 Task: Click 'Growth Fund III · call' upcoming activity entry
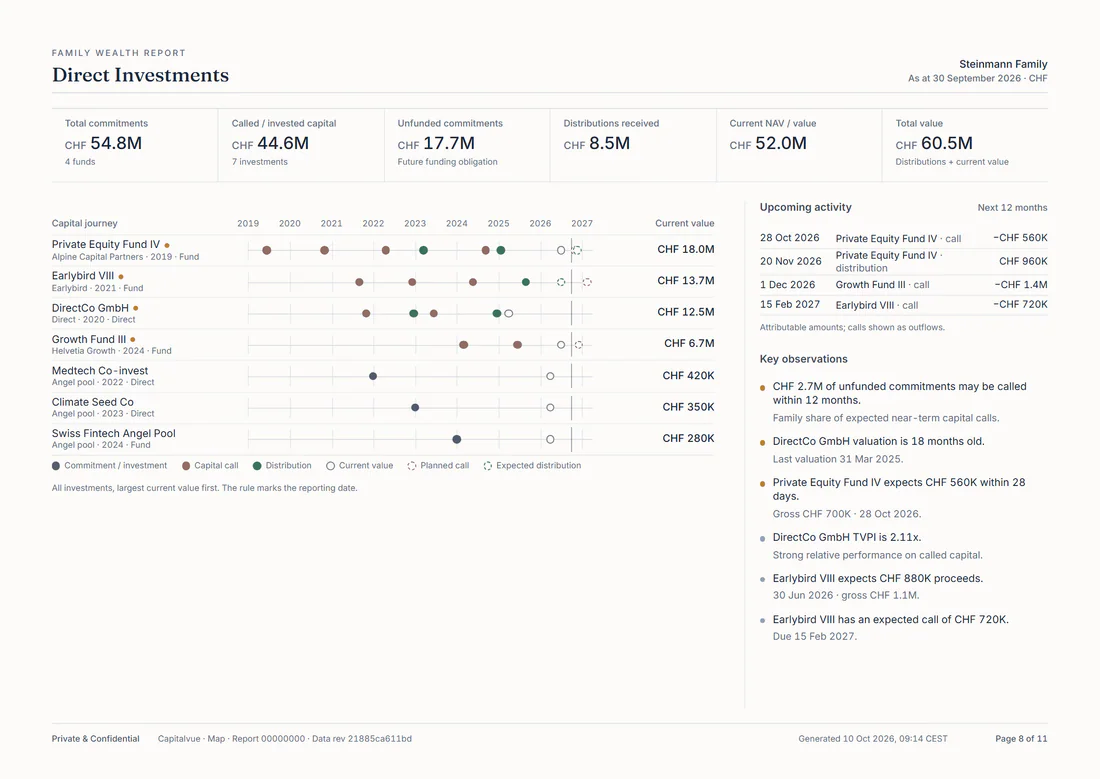(882, 285)
